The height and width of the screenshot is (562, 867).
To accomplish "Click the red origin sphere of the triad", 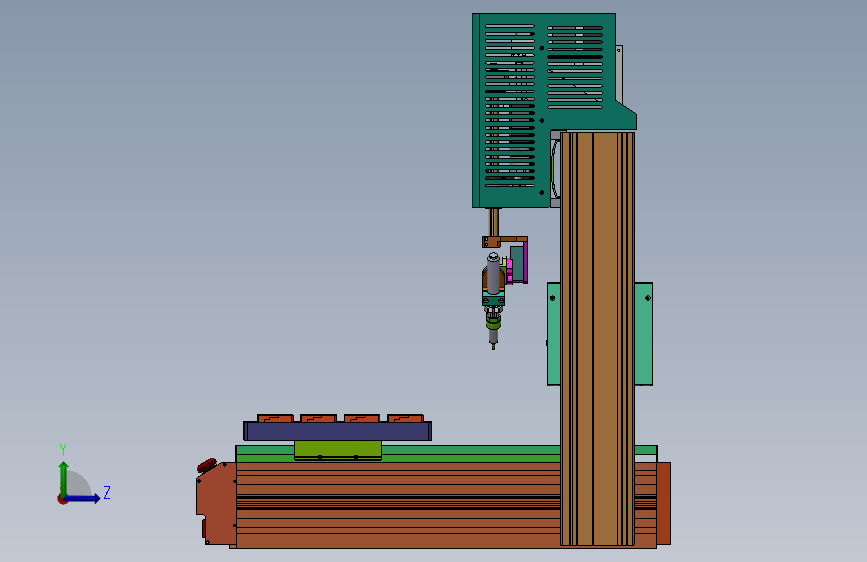I will (x=62, y=499).
